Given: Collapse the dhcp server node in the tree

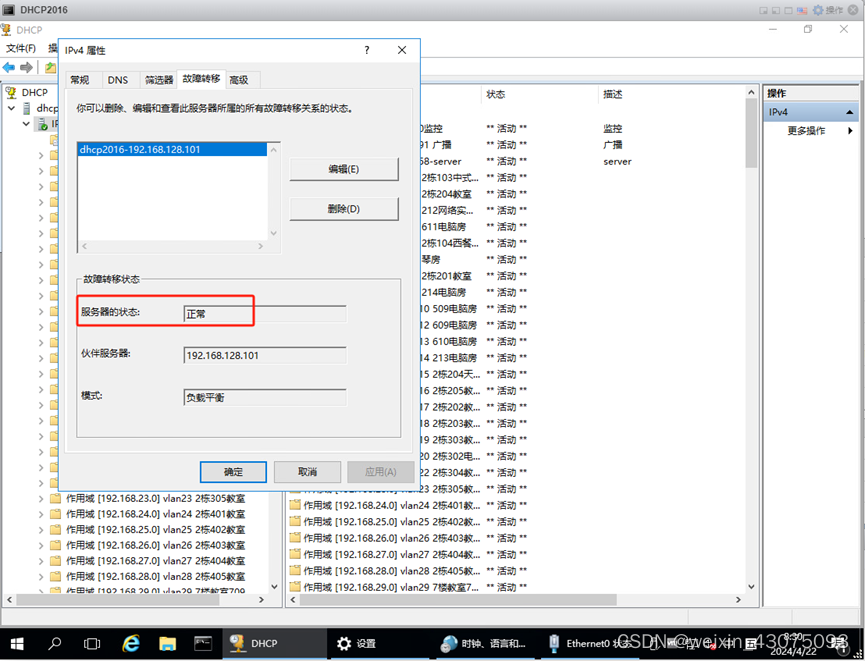Looking at the screenshot, I should pos(12,108).
